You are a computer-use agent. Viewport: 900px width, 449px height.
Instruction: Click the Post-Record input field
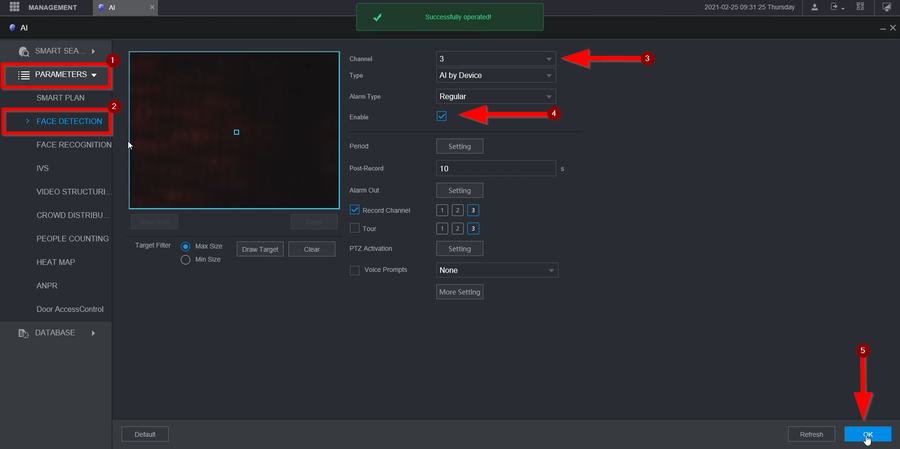[x=495, y=169]
